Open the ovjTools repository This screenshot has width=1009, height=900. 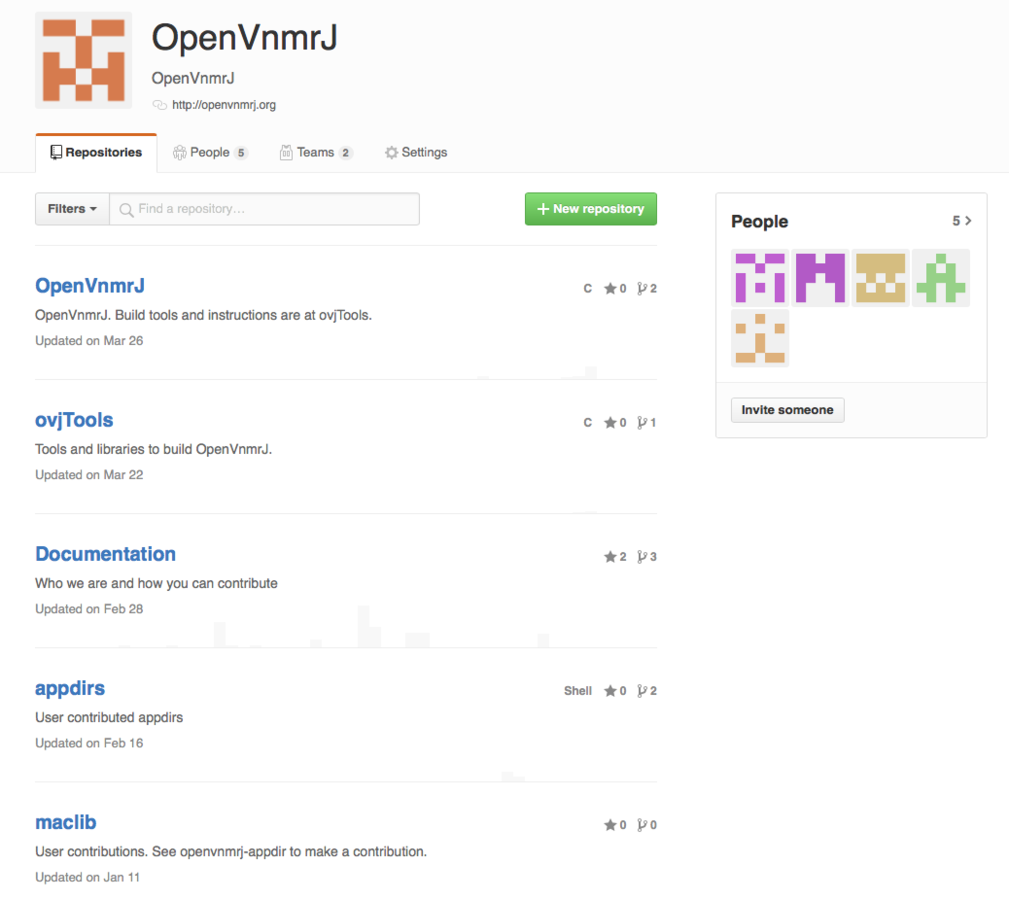tap(74, 420)
